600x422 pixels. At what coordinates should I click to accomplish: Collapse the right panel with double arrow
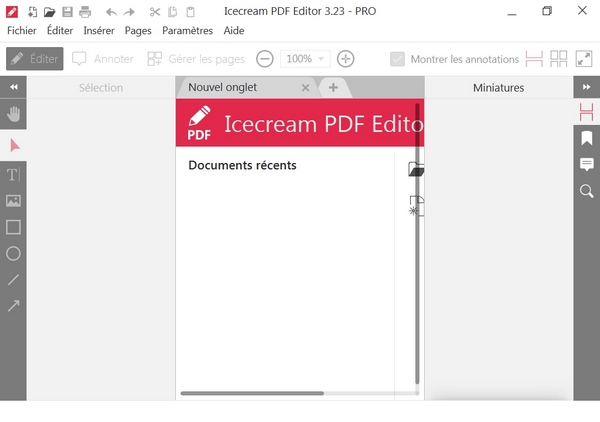tap(587, 87)
